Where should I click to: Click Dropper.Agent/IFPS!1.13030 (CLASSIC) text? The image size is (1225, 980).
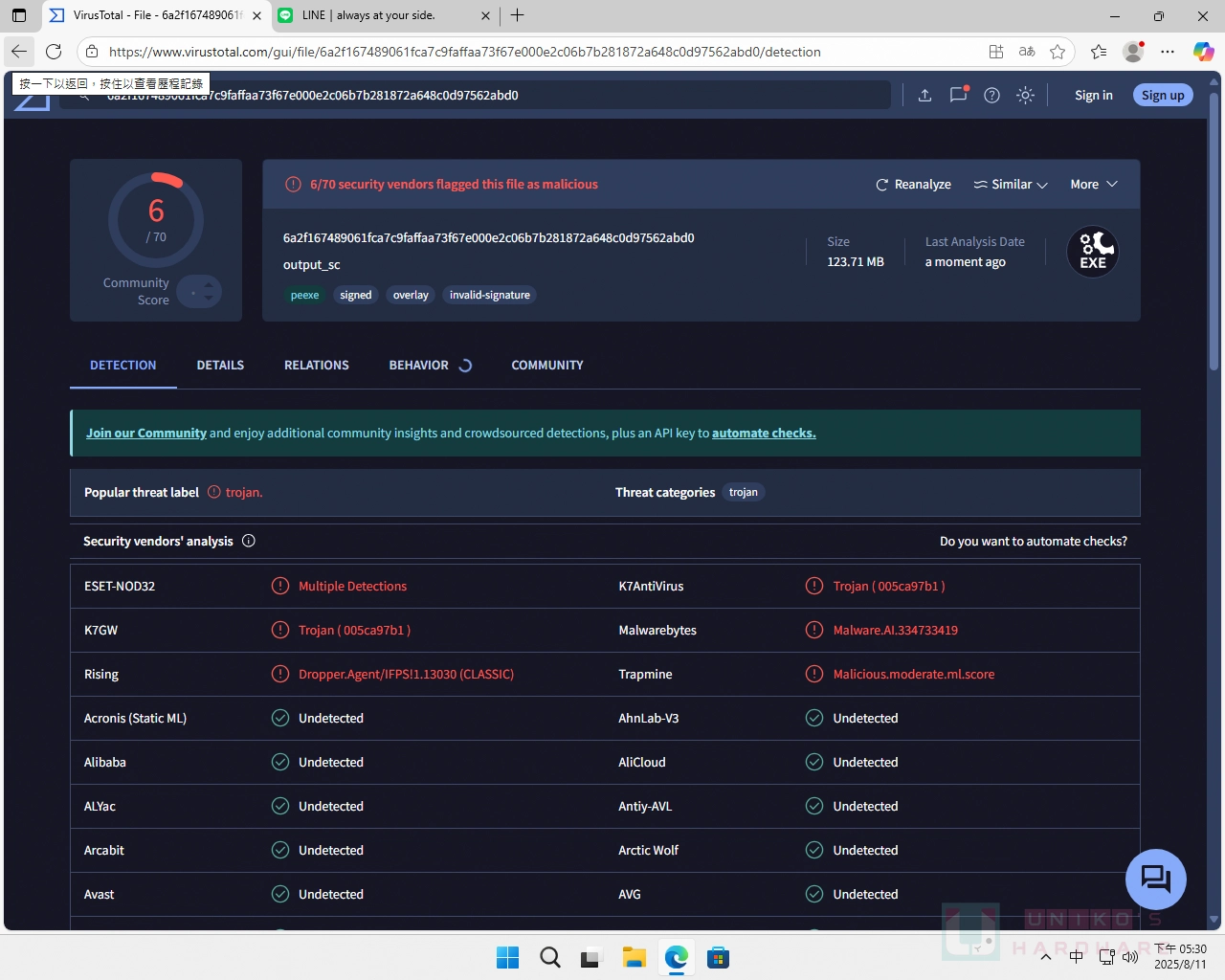[x=406, y=674]
